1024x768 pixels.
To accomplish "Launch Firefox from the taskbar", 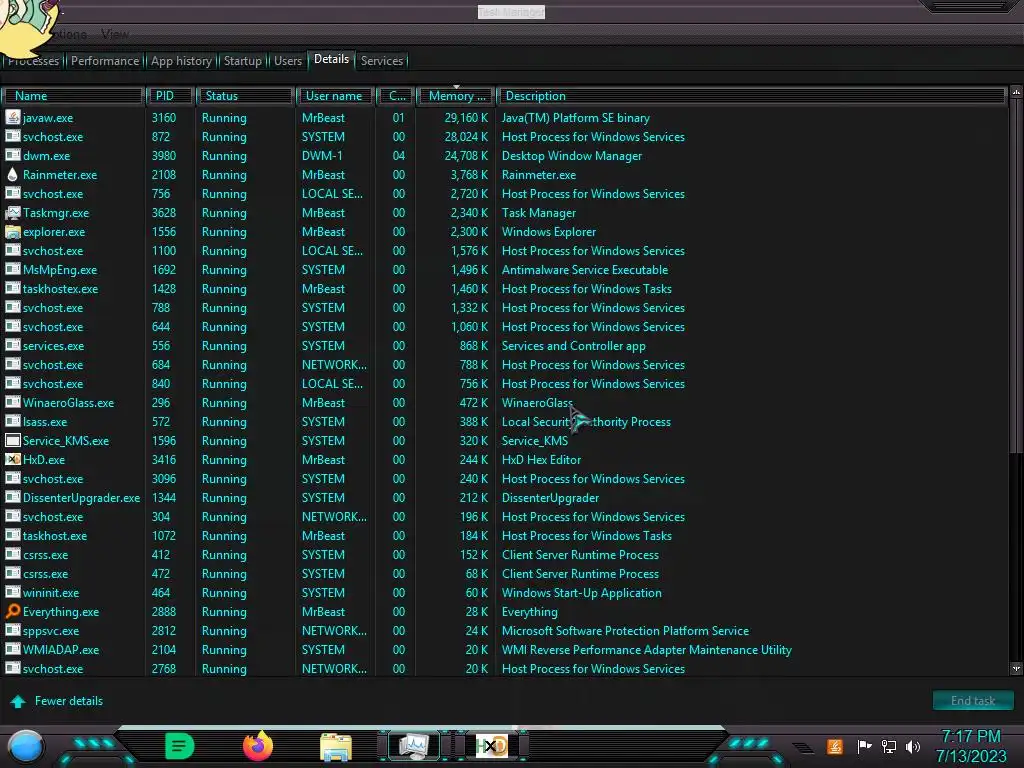I will [258, 746].
